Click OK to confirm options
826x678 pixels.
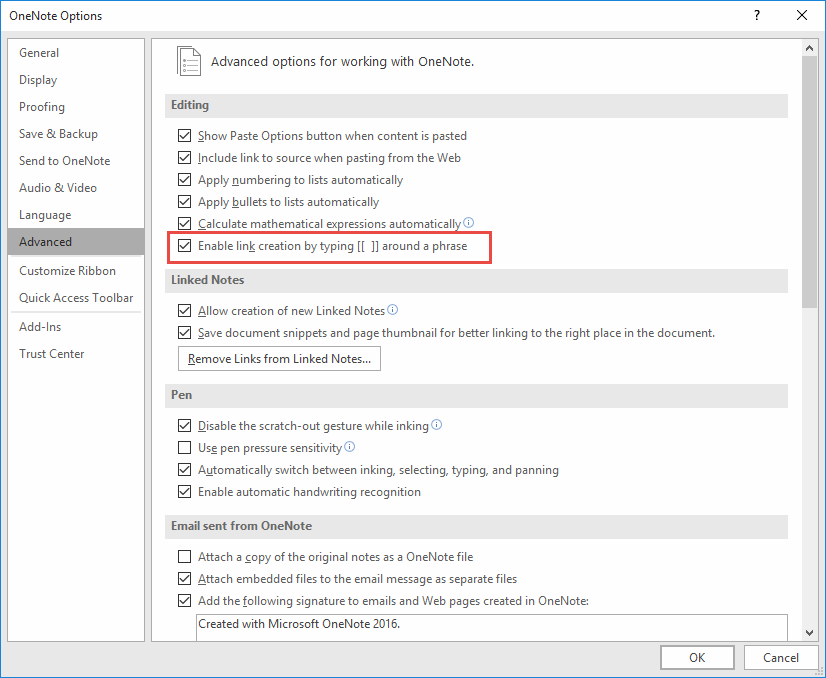pyautogui.click(x=697, y=657)
